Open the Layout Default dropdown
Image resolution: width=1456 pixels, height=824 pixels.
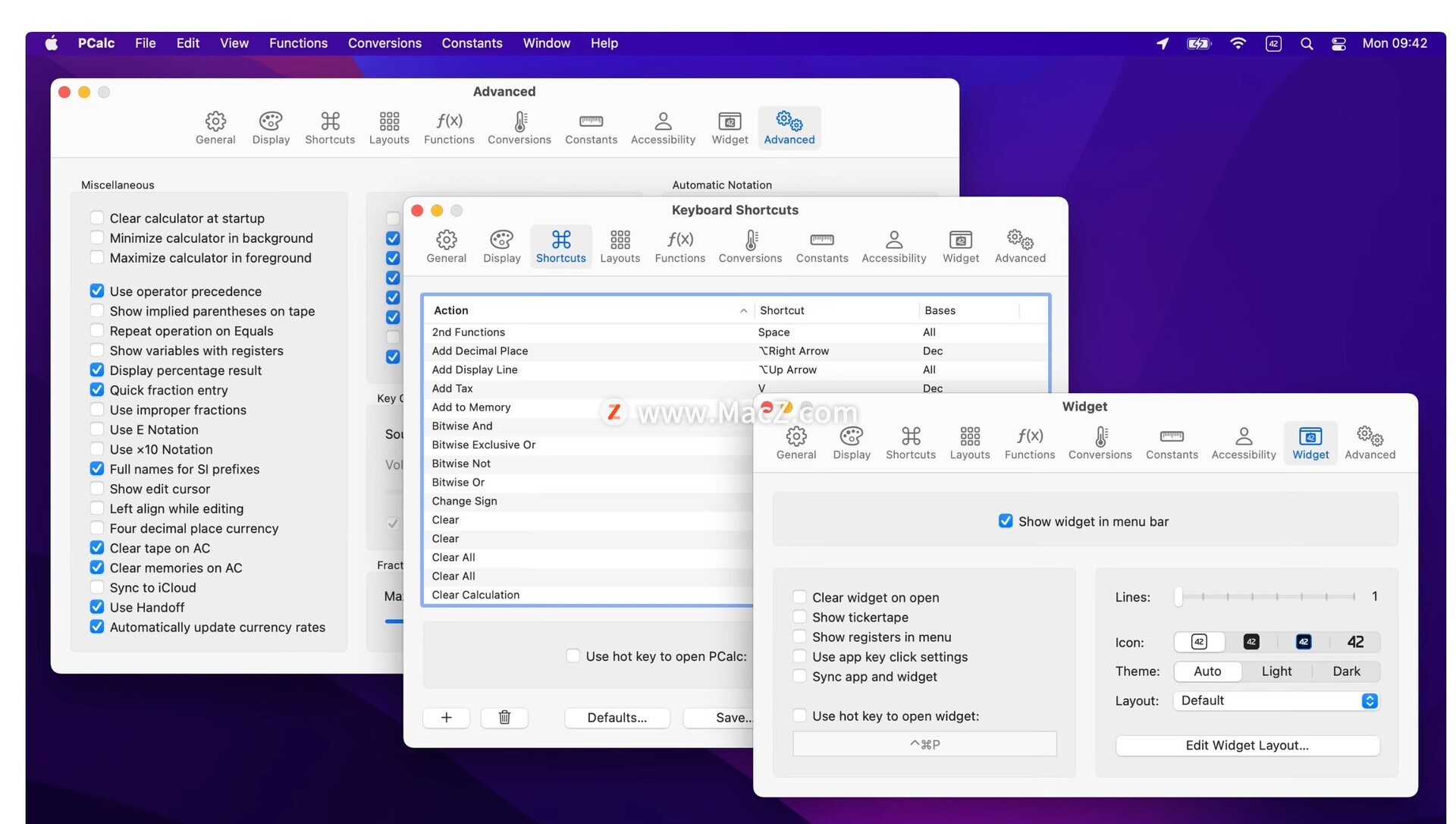1276,700
